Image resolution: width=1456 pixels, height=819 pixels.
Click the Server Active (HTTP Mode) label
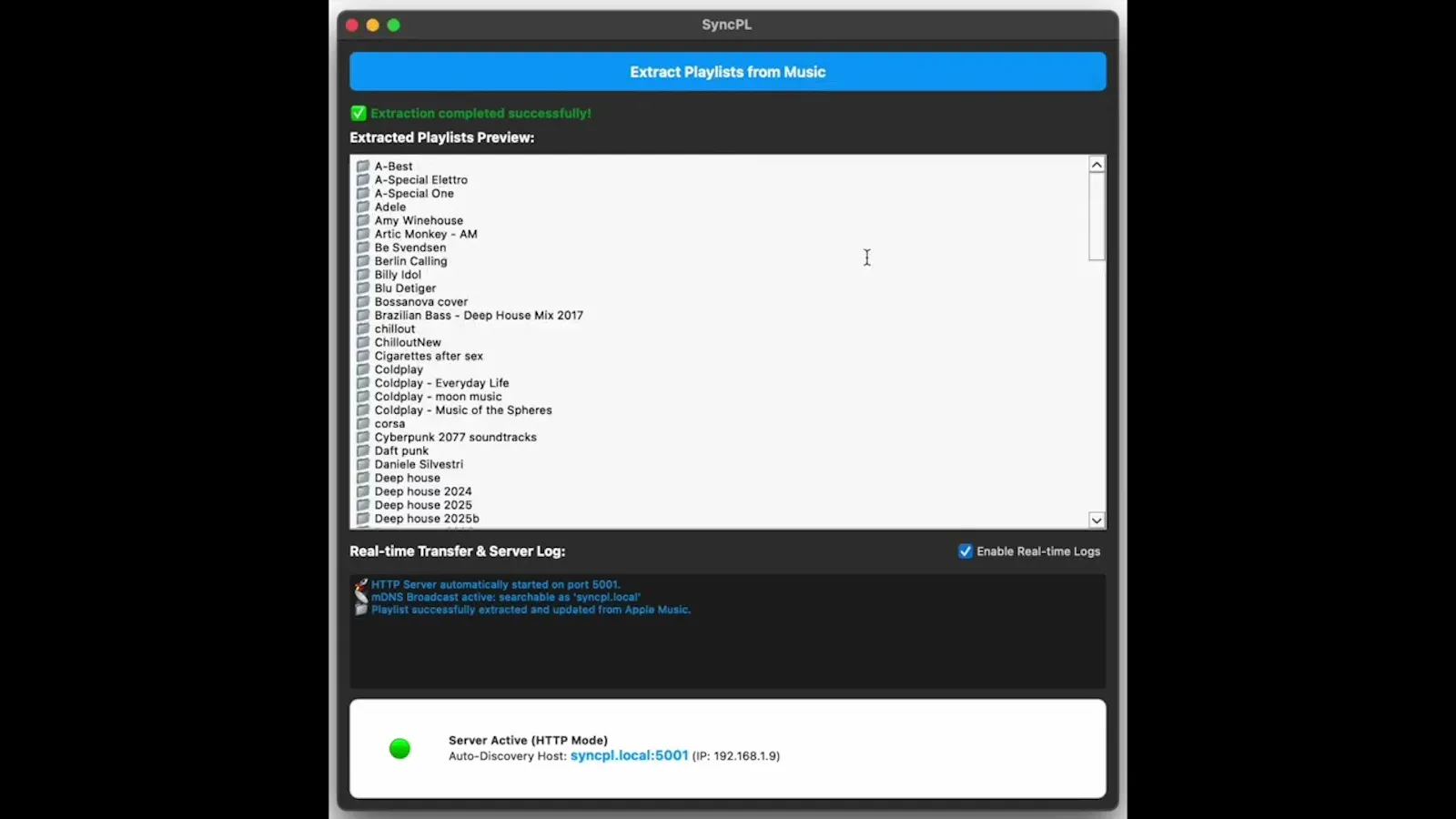(528, 740)
